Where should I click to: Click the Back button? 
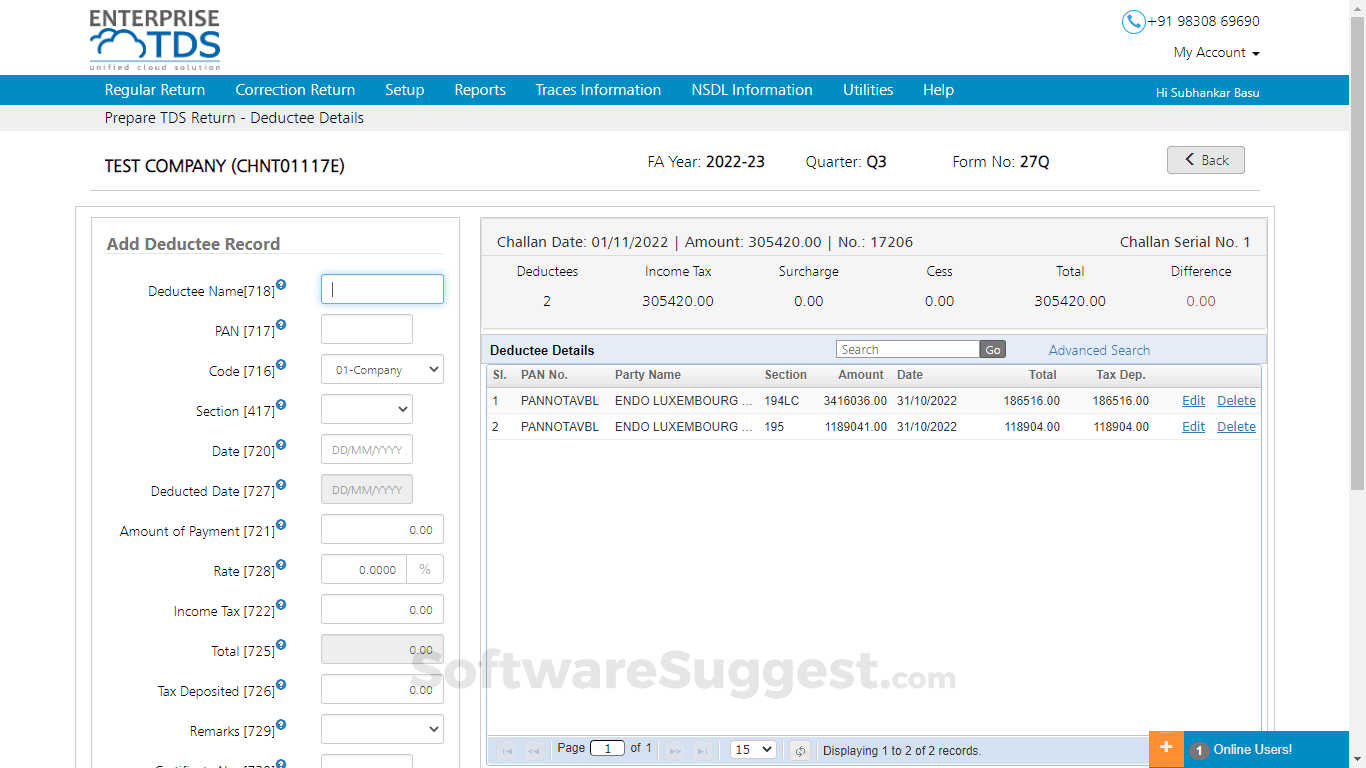tap(1205, 159)
